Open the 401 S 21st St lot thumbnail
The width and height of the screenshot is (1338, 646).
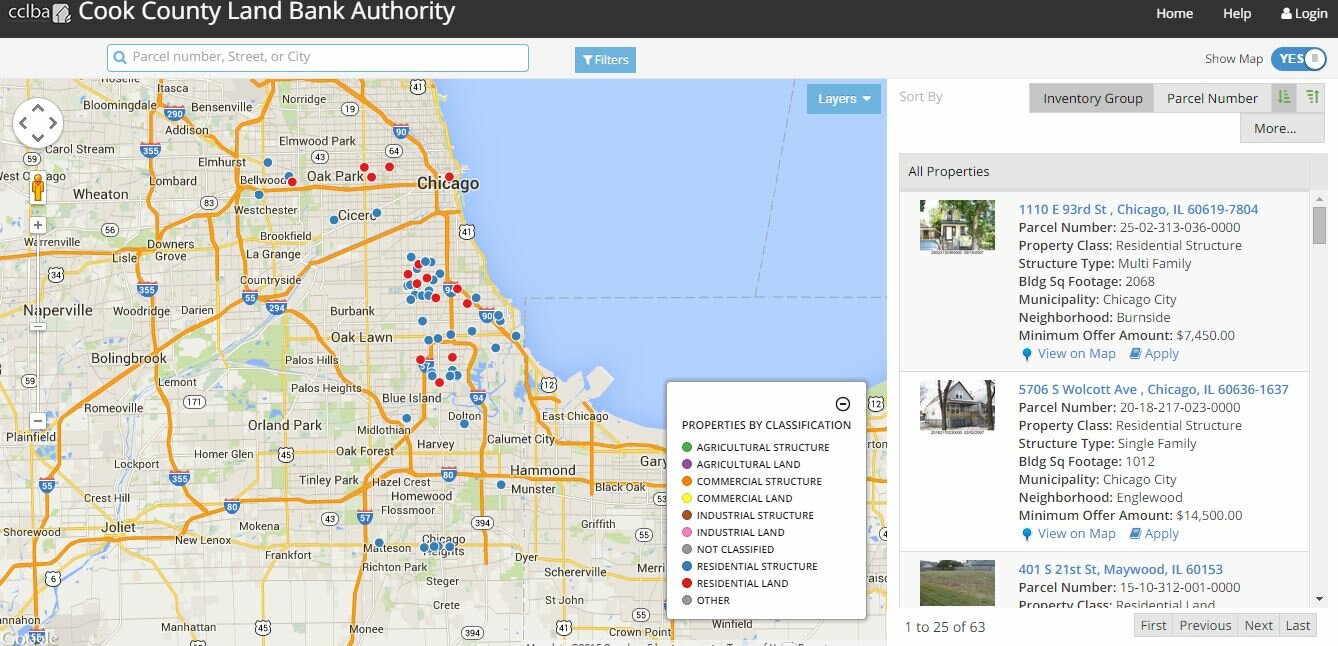(957, 583)
